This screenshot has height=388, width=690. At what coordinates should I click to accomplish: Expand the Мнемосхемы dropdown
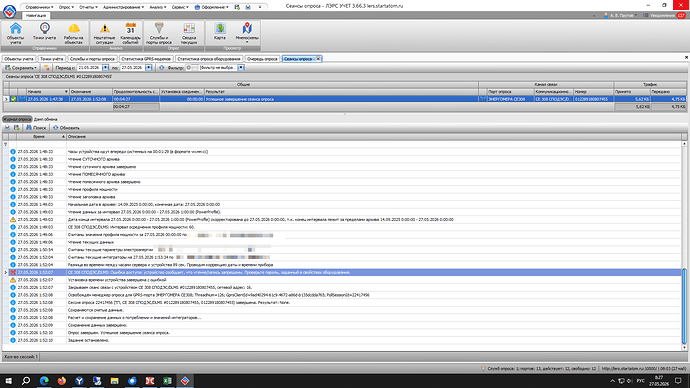[x=247, y=42]
